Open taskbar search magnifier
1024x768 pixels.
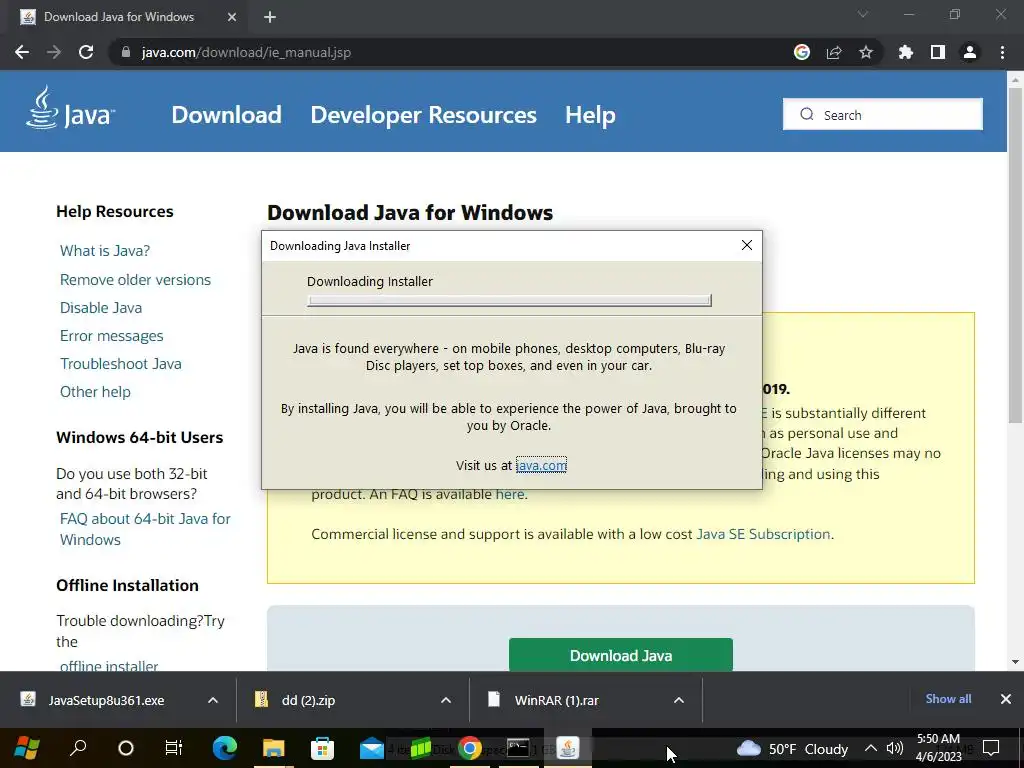[x=78, y=748]
